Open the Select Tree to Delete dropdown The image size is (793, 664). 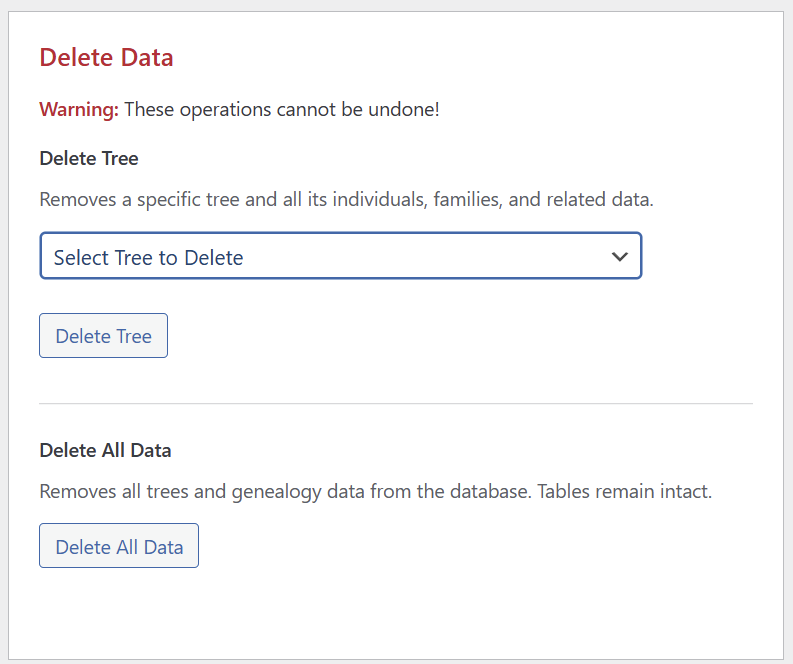click(x=340, y=257)
